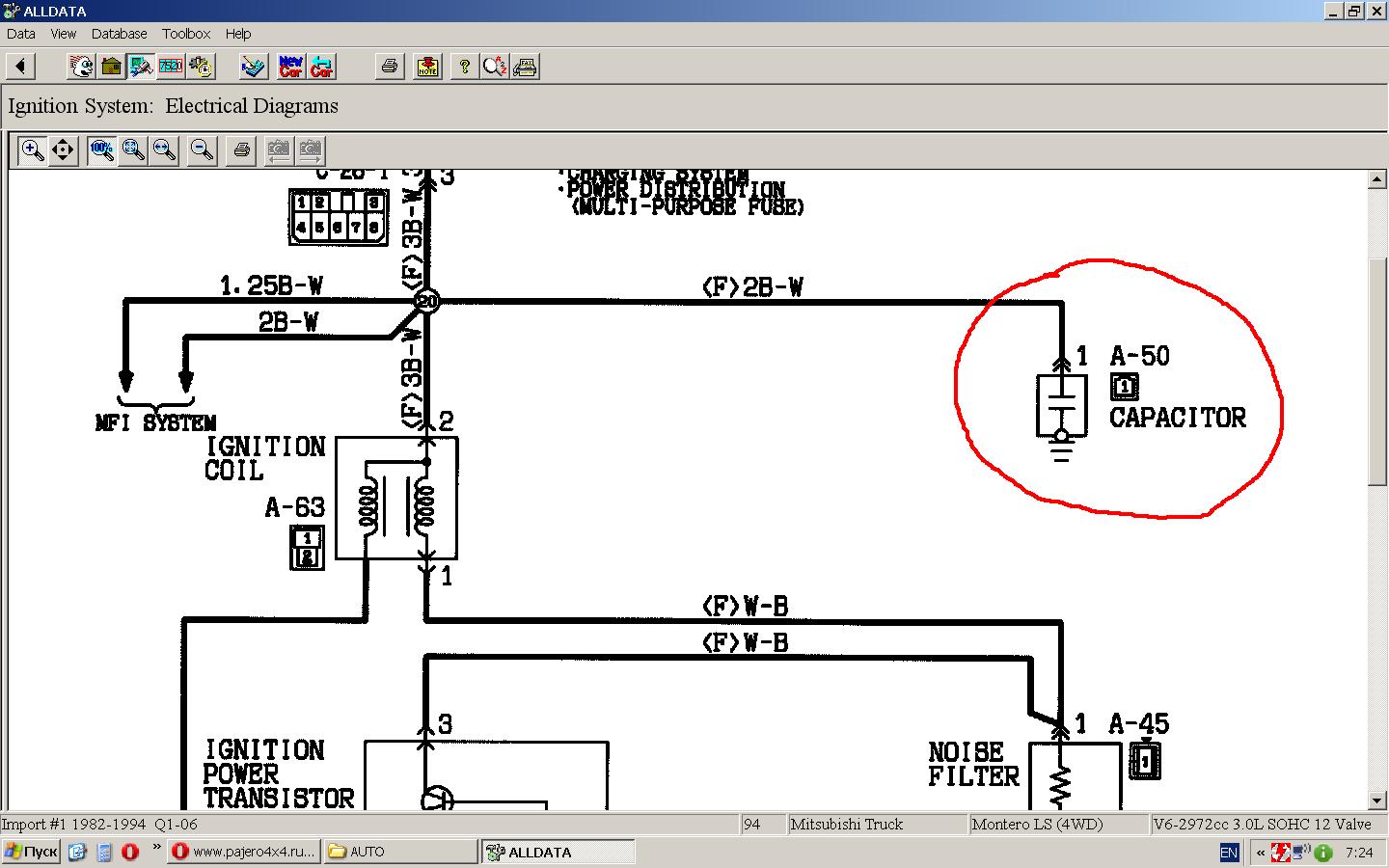Image resolution: width=1389 pixels, height=868 pixels.
Task: Click the FAX toolbar icon
Action: click(x=526, y=67)
